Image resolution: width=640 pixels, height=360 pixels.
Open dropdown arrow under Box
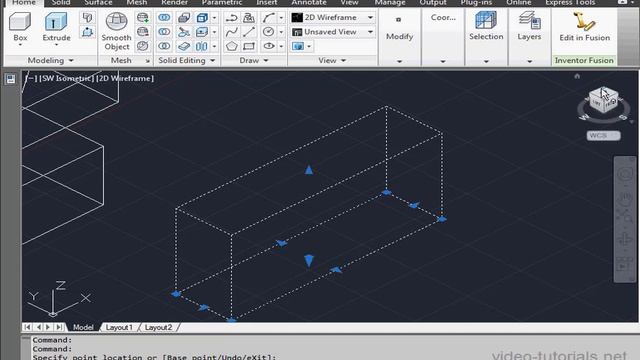tap(20, 45)
